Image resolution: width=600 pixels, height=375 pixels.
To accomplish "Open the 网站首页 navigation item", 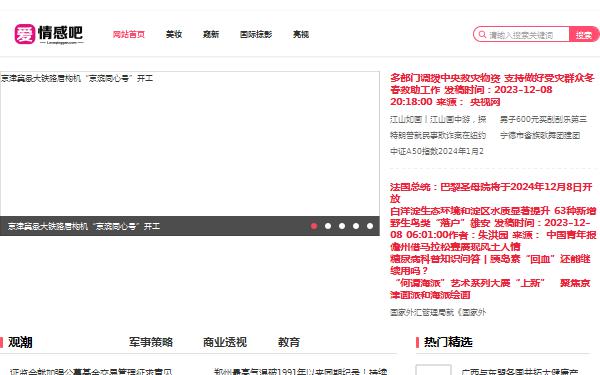I will click(x=129, y=34).
